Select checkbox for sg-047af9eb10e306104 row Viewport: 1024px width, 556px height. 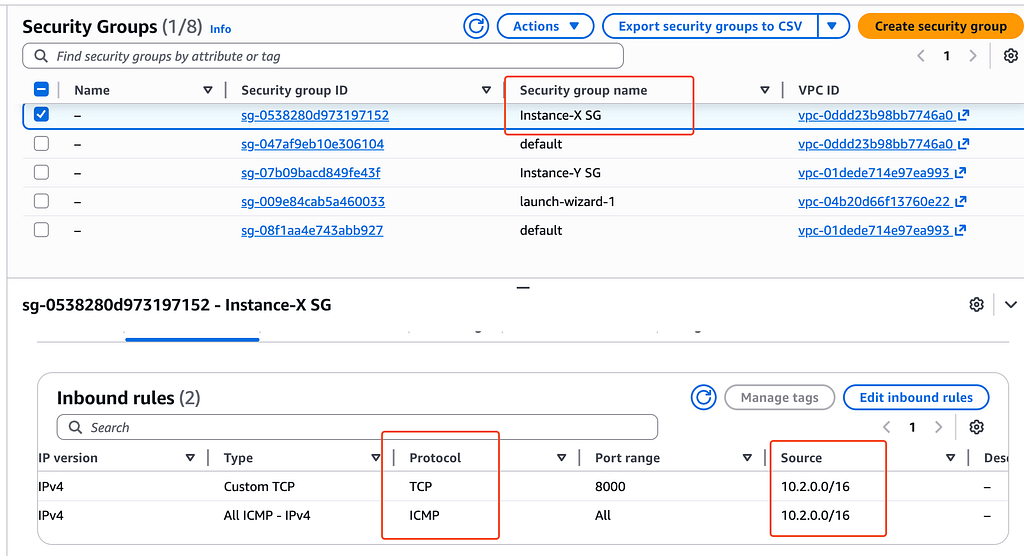point(41,143)
